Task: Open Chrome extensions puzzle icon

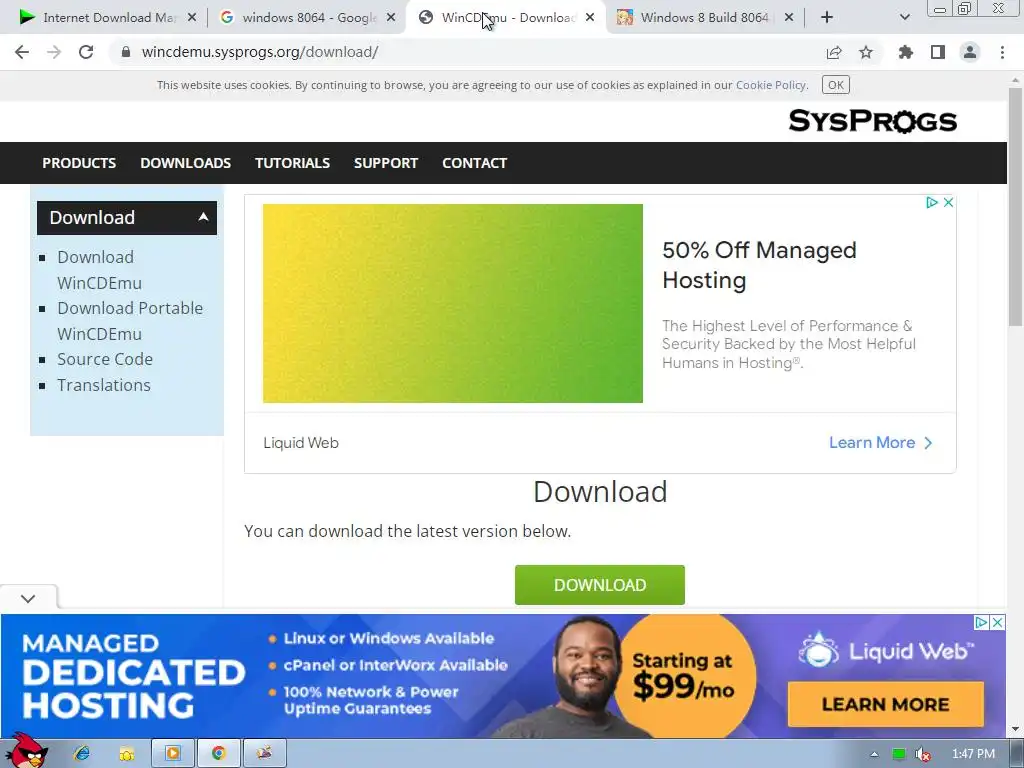Action: click(x=906, y=52)
